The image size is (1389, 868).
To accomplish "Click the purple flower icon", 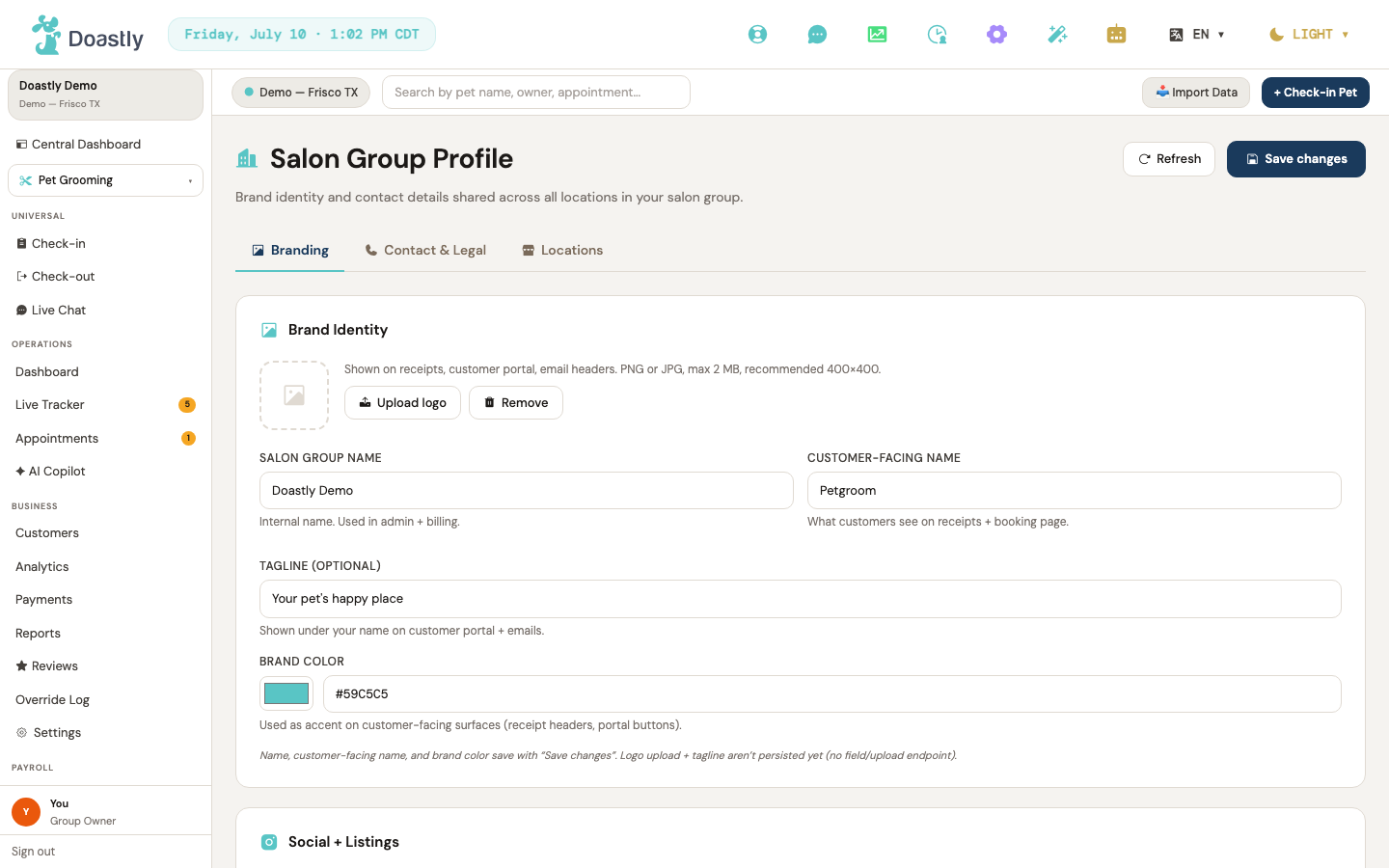I will click(x=996, y=35).
